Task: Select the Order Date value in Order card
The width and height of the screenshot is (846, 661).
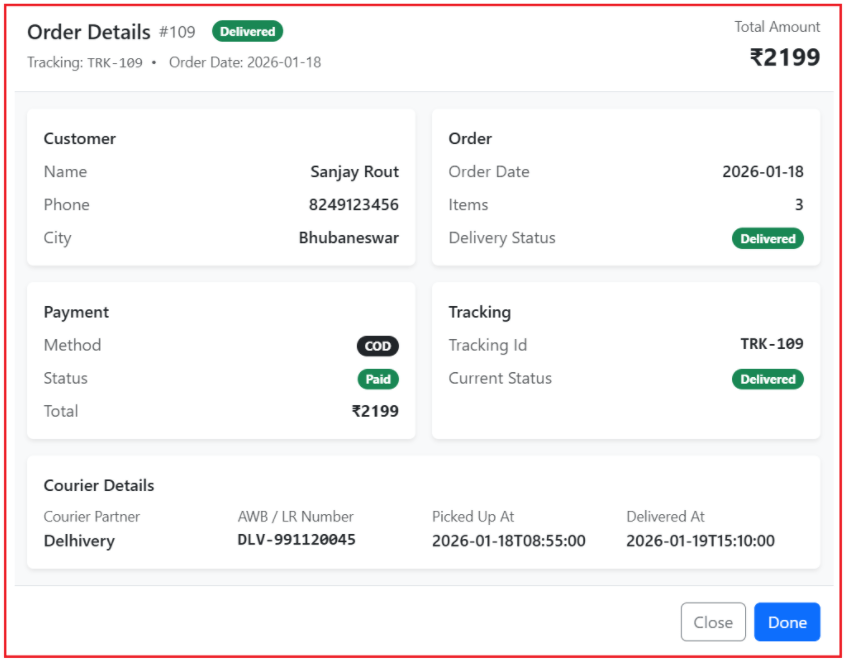Action: point(762,172)
